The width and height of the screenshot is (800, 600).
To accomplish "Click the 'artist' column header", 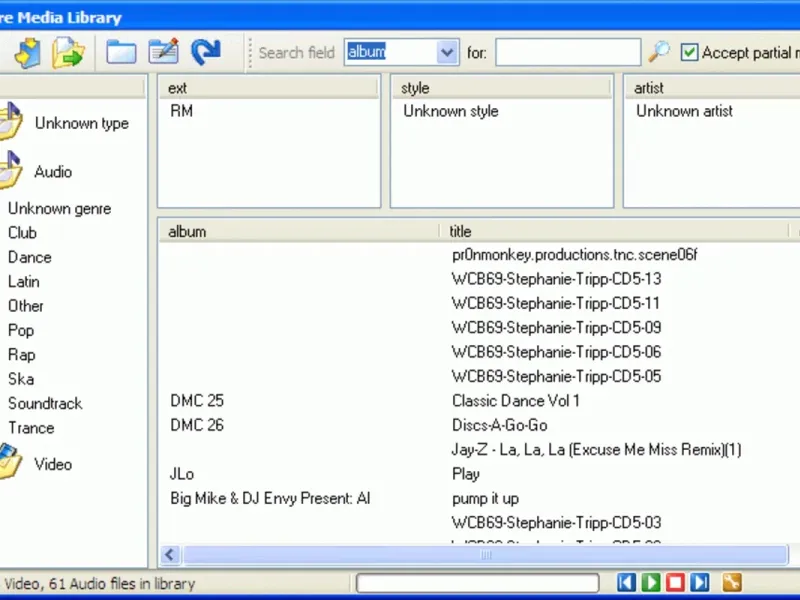I will pyautogui.click(x=712, y=88).
